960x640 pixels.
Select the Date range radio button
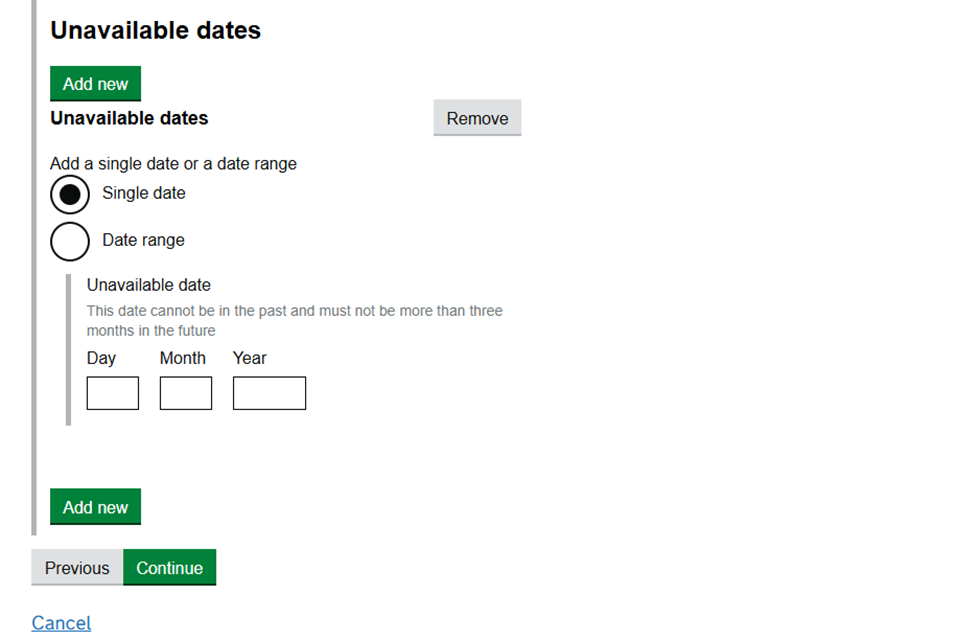point(70,241)
